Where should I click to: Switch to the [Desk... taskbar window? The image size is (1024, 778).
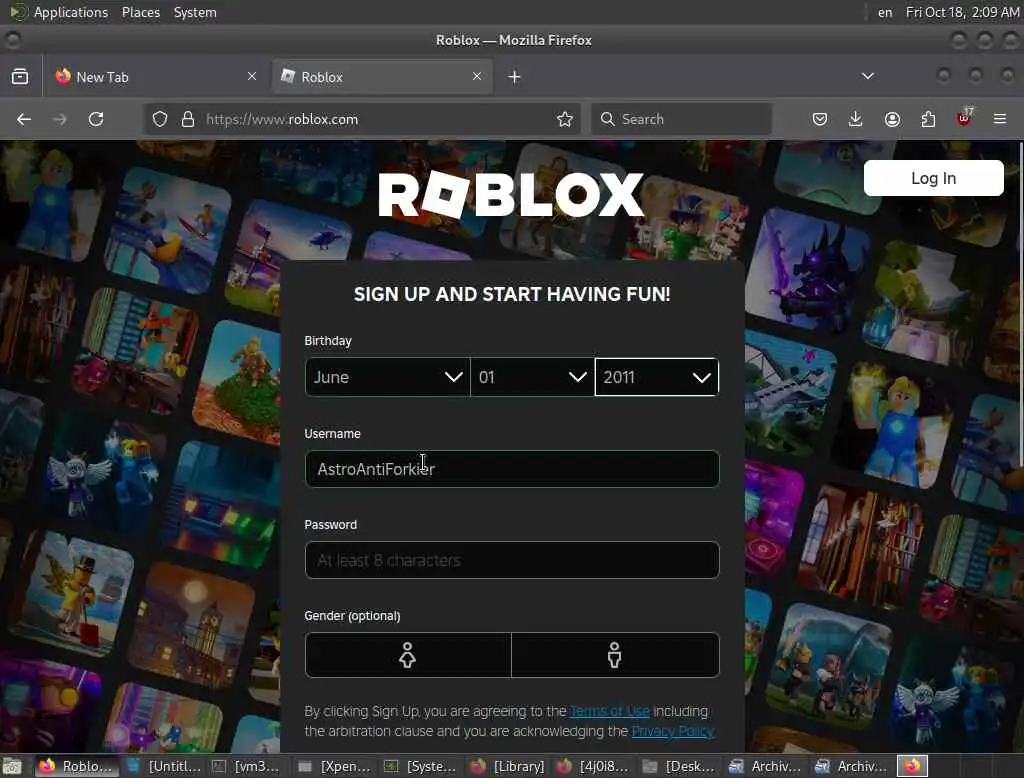click(x=679, y=766)
